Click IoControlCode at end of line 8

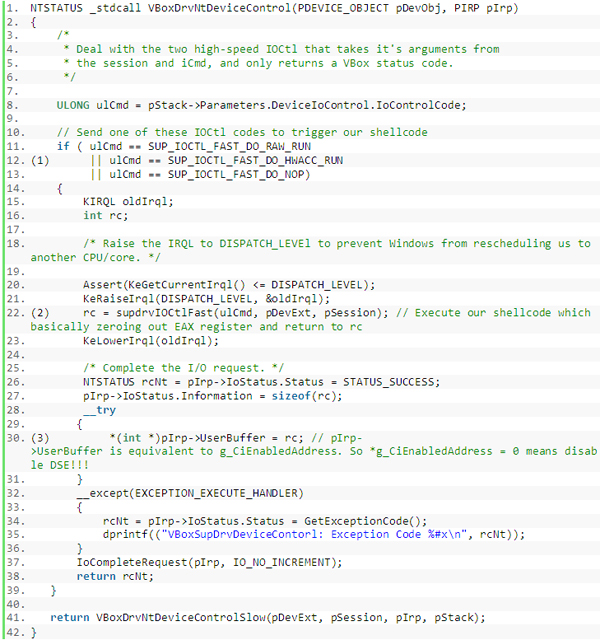point(419,105)
